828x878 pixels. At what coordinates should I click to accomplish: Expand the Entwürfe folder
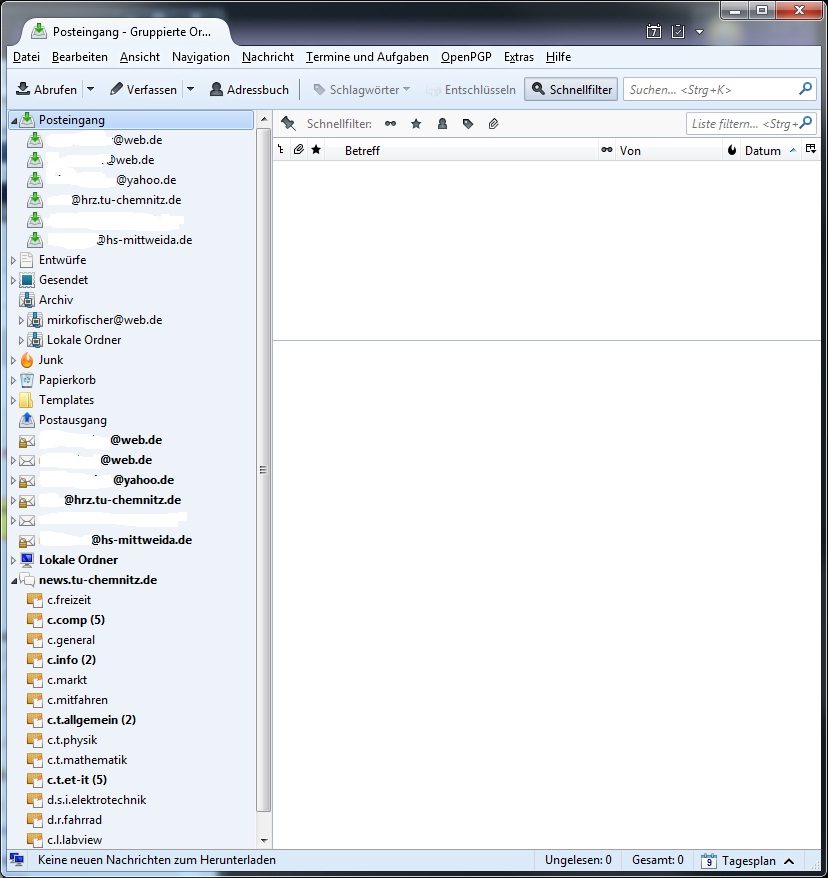click(x=14, y=260)
